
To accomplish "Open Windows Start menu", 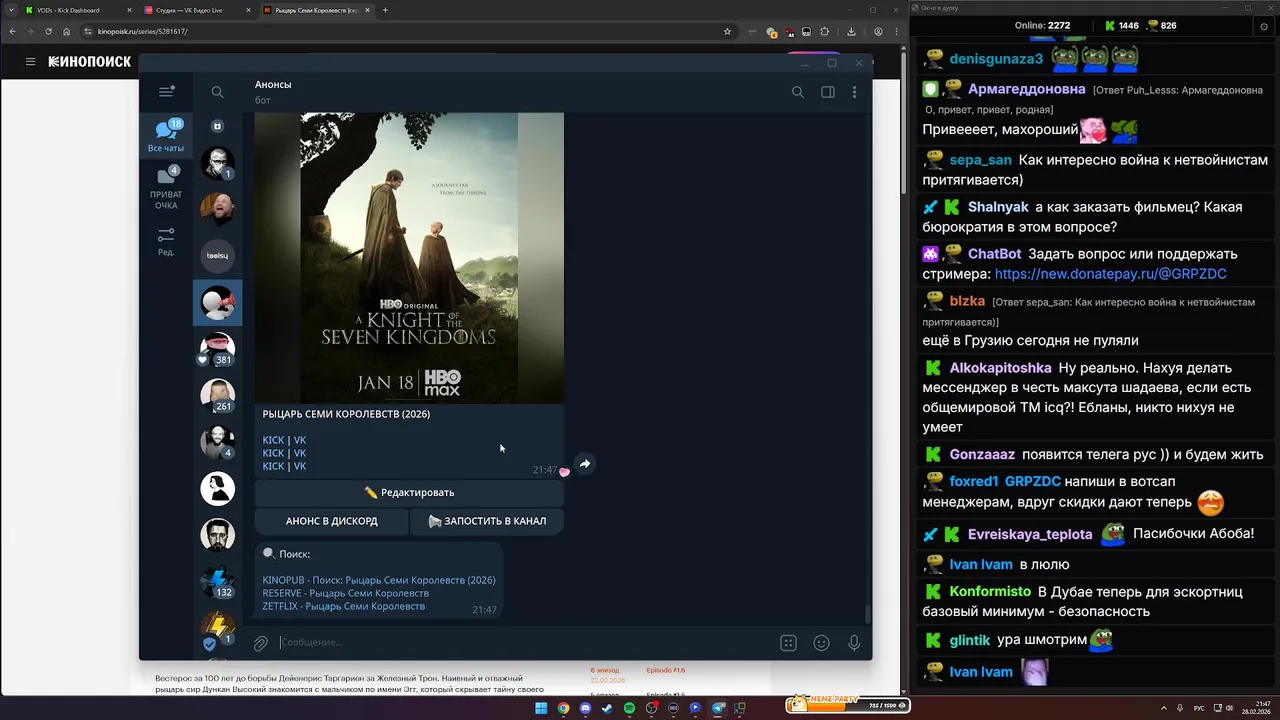I will click(541, 708).
